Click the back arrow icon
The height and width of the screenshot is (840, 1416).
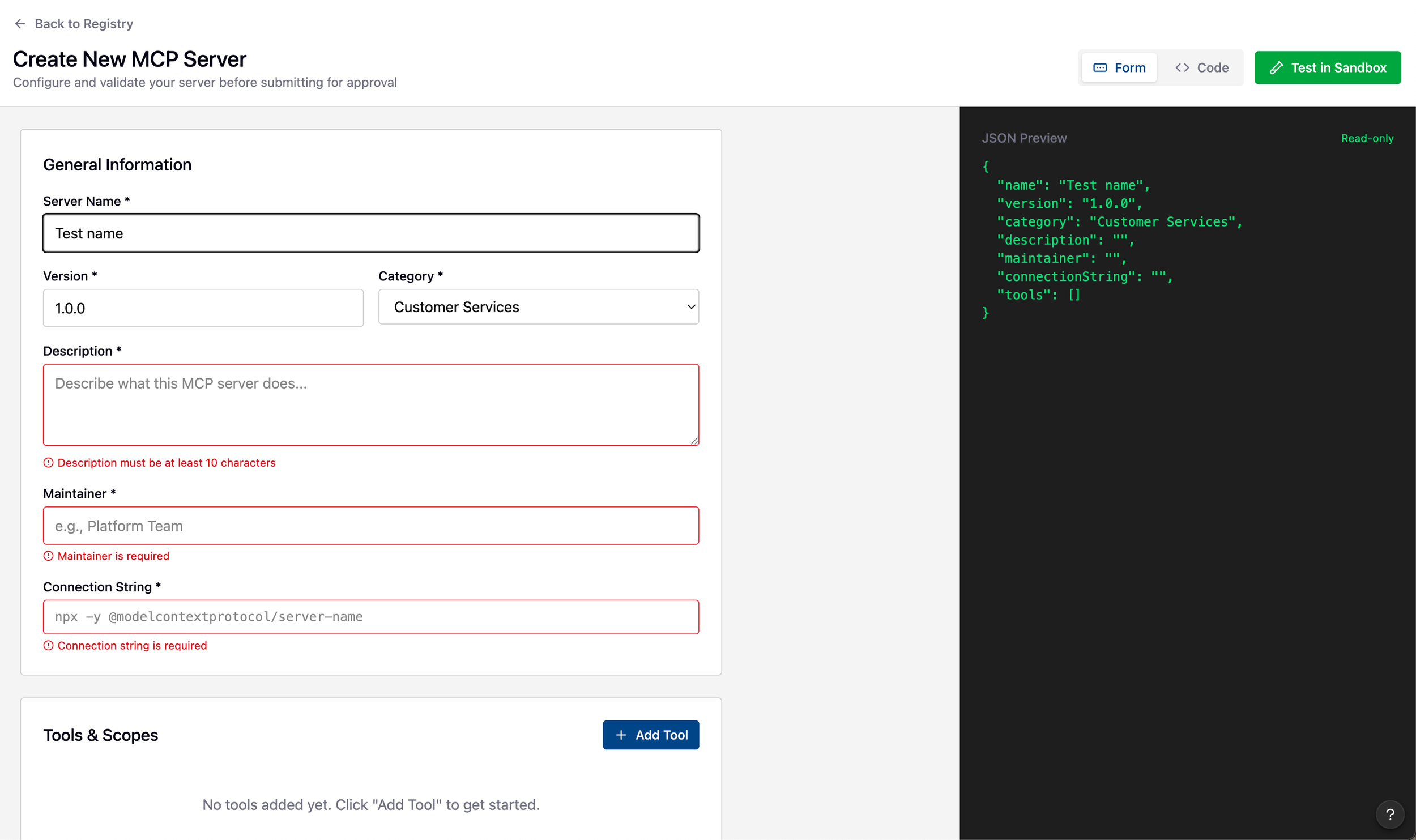click(20, 24)
